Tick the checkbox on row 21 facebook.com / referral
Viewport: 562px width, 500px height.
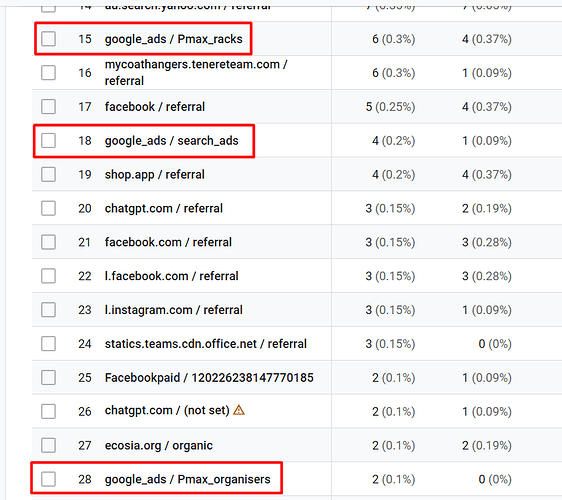[48, 242]
